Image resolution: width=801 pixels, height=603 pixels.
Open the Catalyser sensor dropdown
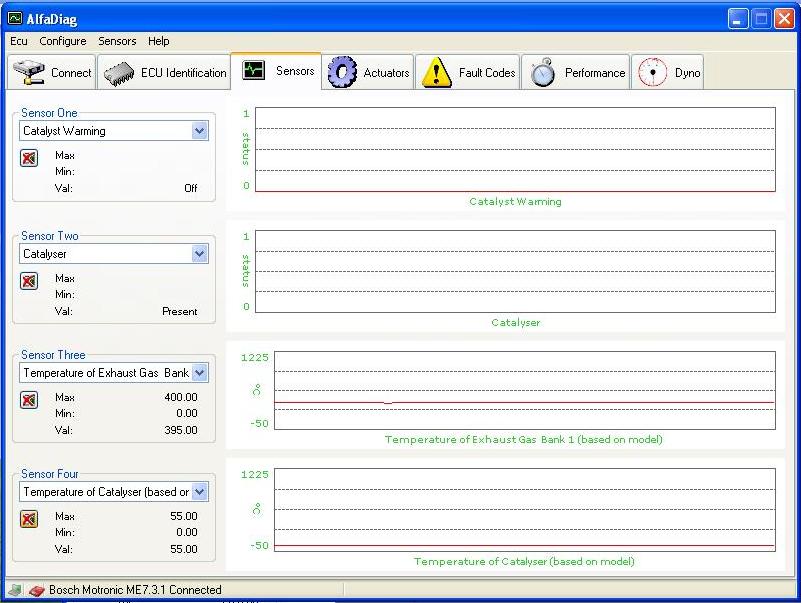coord(200,254)
